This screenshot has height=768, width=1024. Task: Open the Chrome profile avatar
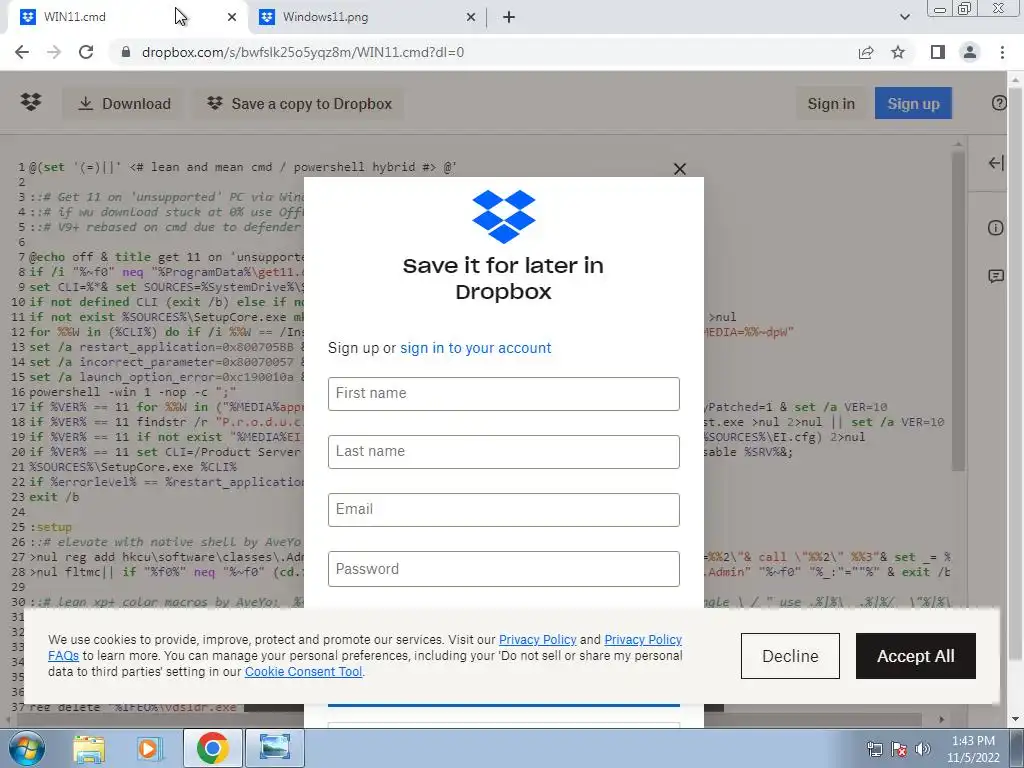[970, 52]
